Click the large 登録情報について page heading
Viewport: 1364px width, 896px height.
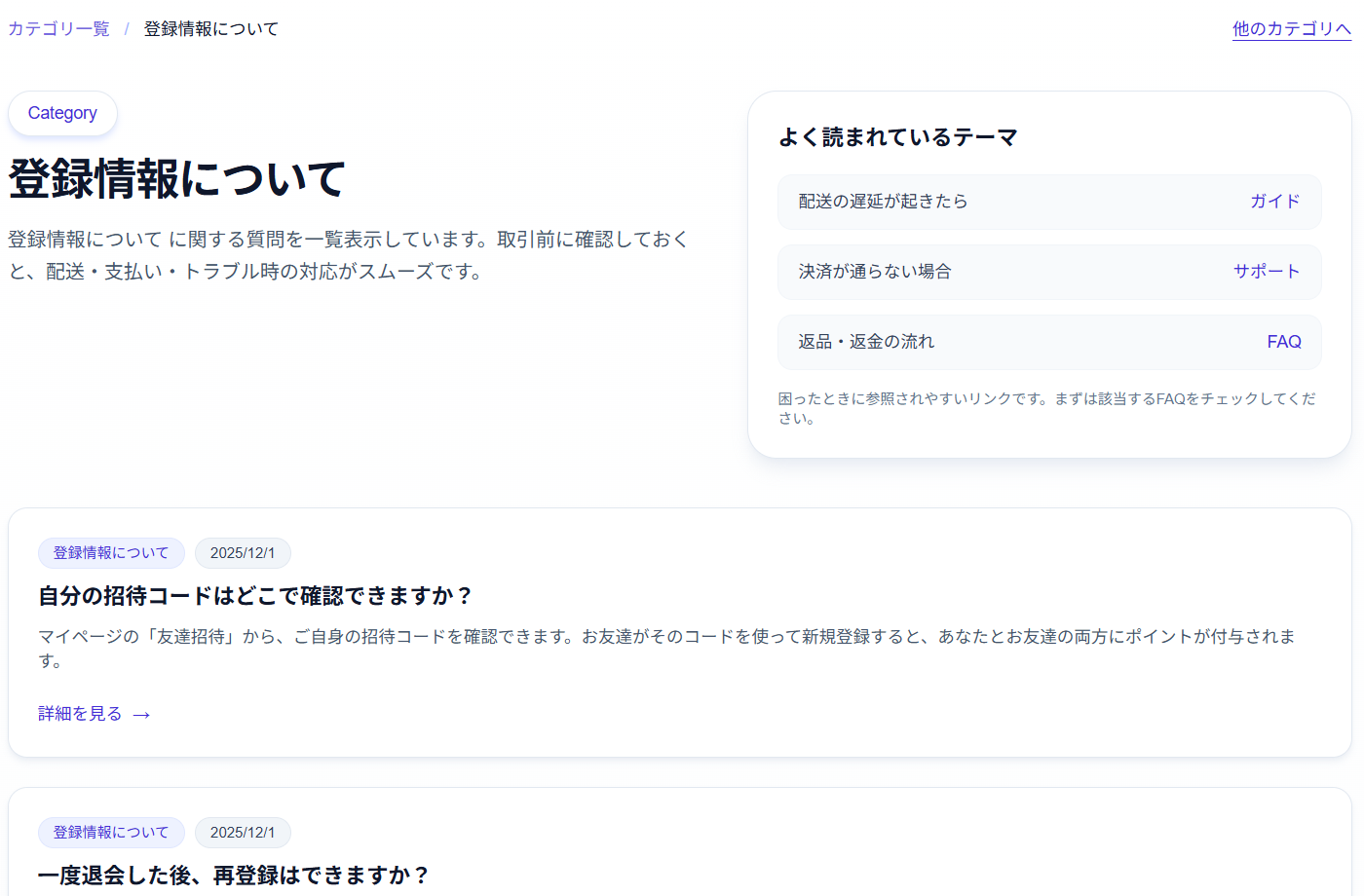[x=176, y=179]
